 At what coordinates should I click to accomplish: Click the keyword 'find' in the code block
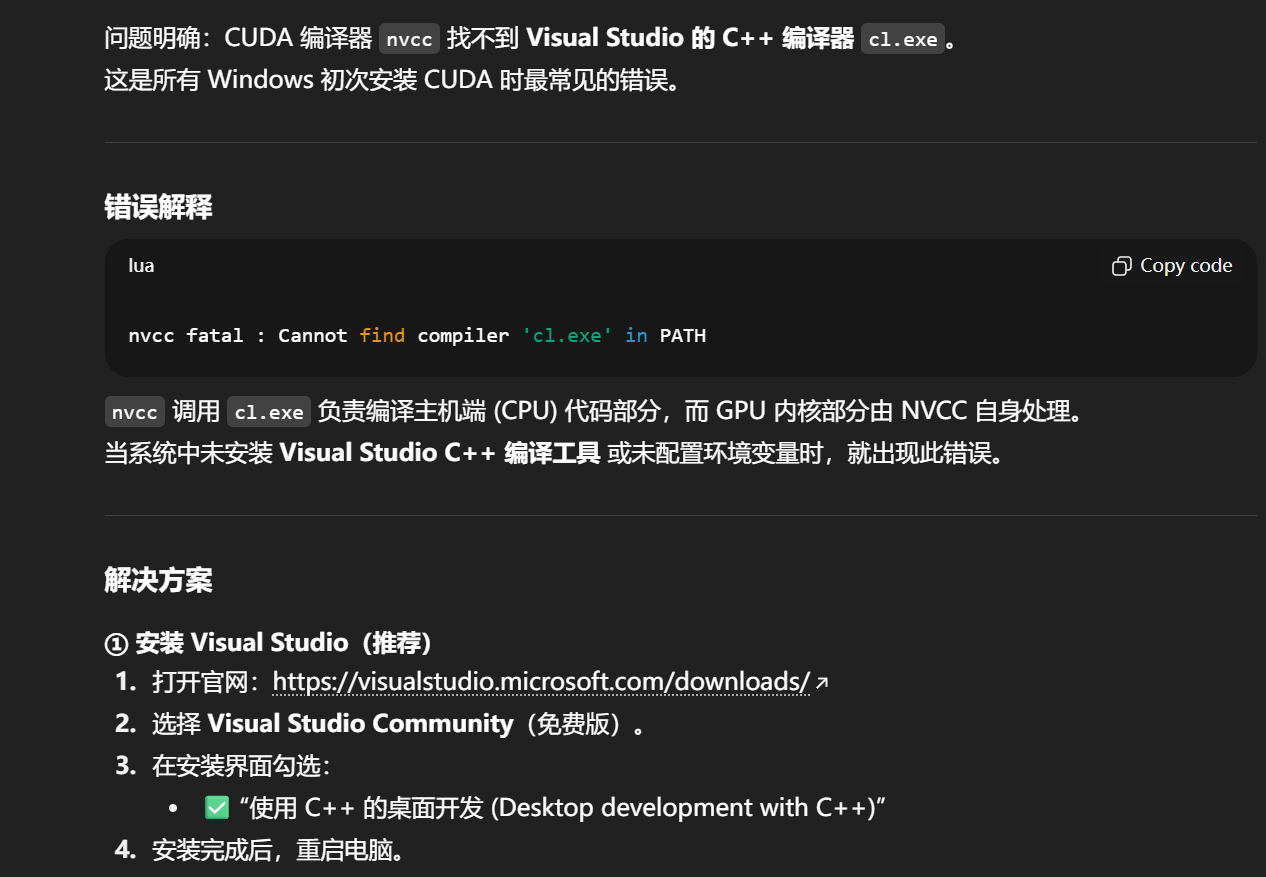pos(382,336)
